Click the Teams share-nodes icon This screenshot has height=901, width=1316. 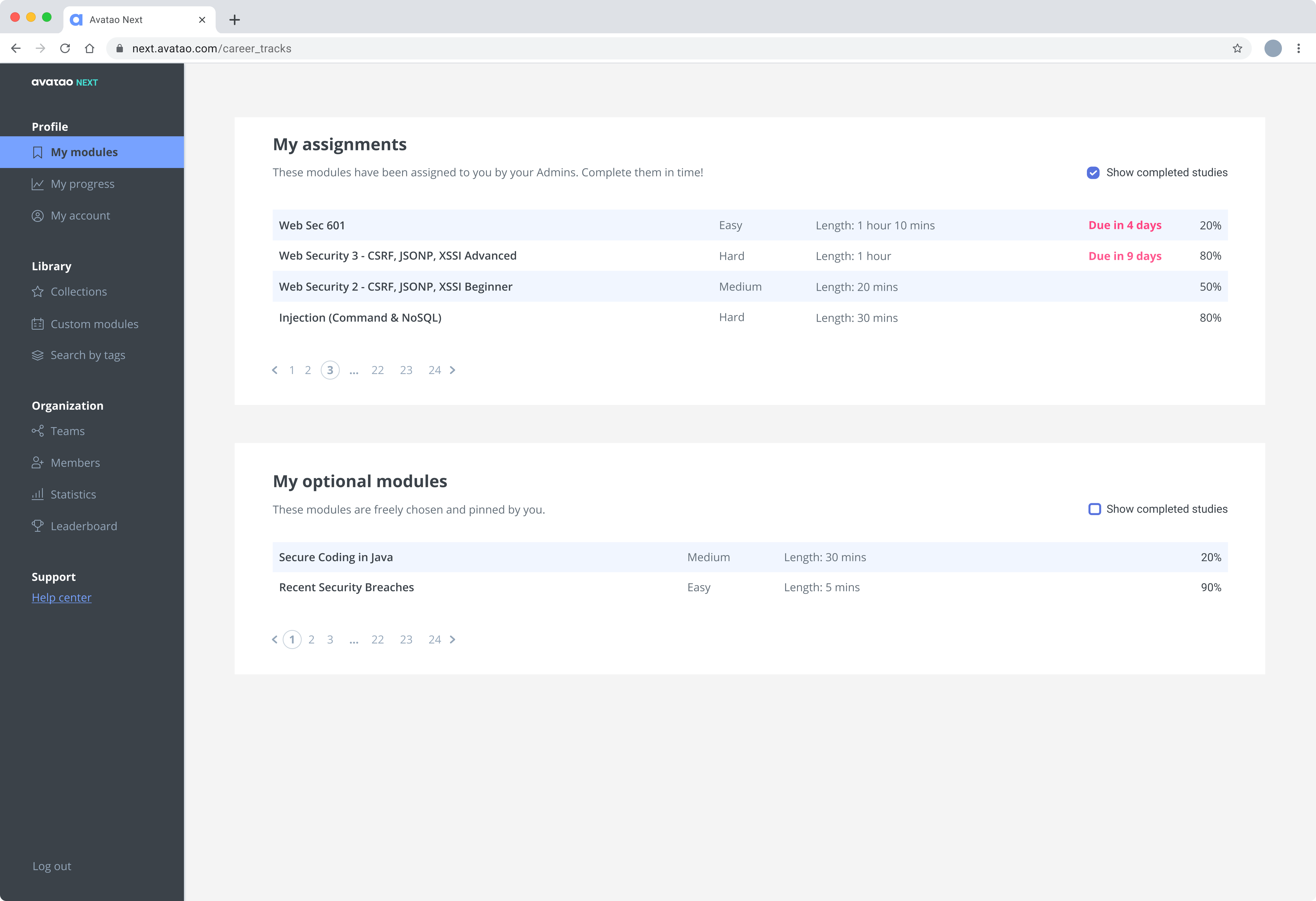pos(37,431)
